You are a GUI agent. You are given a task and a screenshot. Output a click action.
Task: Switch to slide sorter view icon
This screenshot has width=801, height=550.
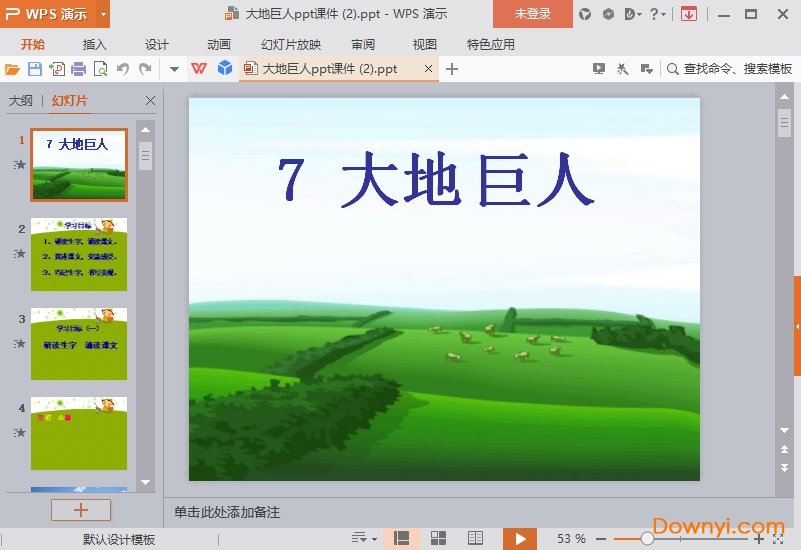pos(438,538)
